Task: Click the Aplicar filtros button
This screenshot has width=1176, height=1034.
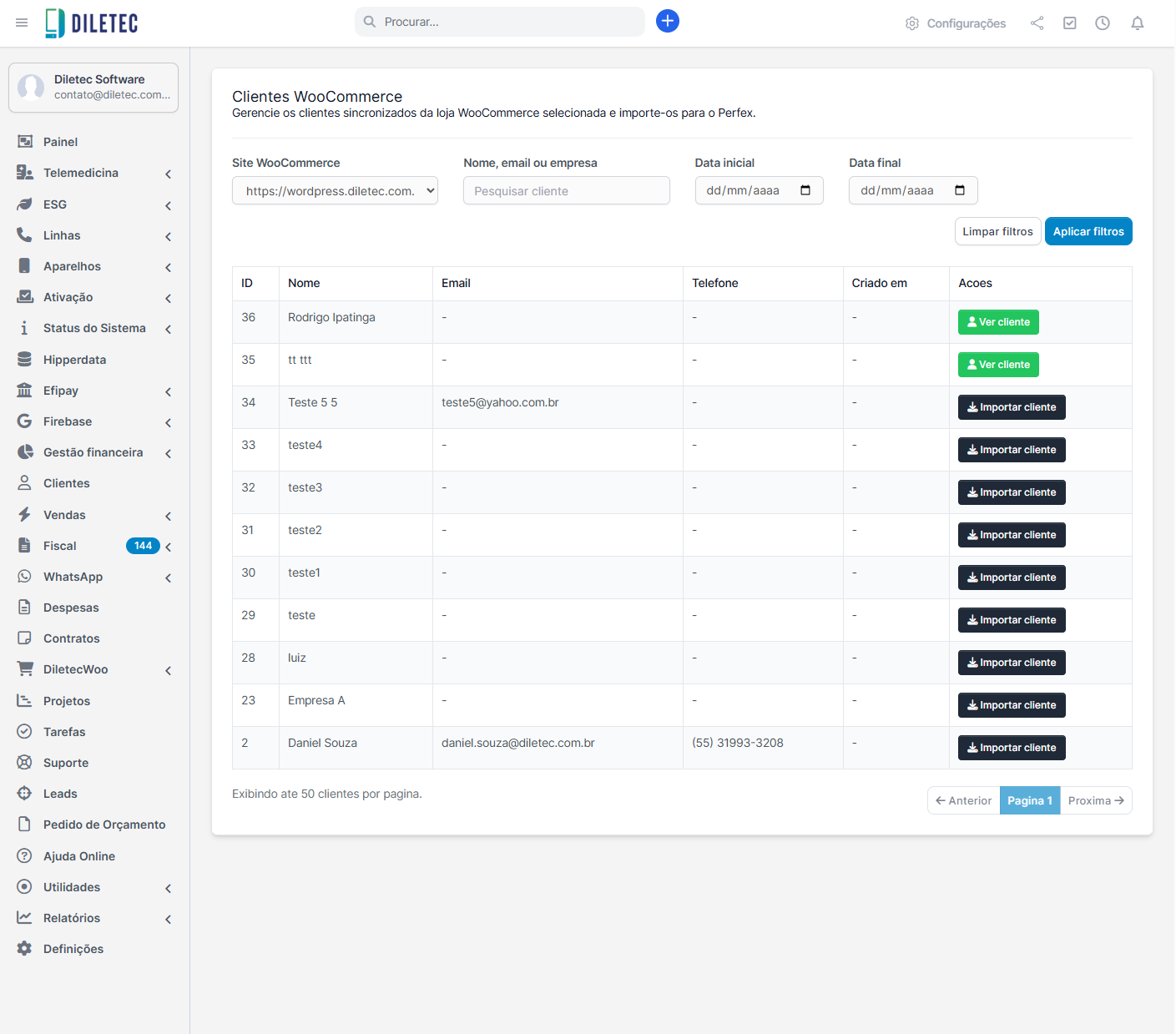Action: 1088,231
